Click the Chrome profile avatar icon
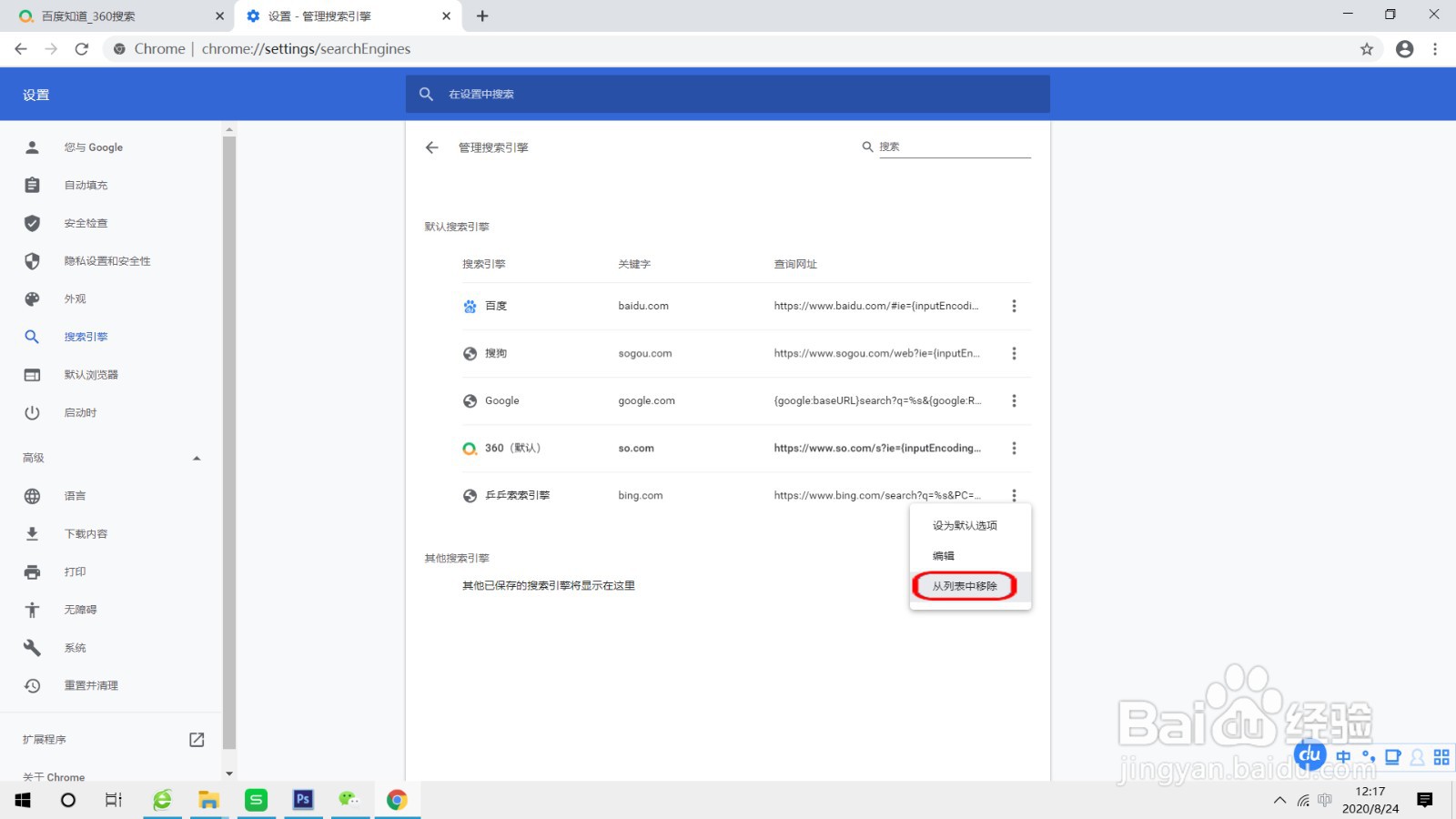 [1404, 49]
